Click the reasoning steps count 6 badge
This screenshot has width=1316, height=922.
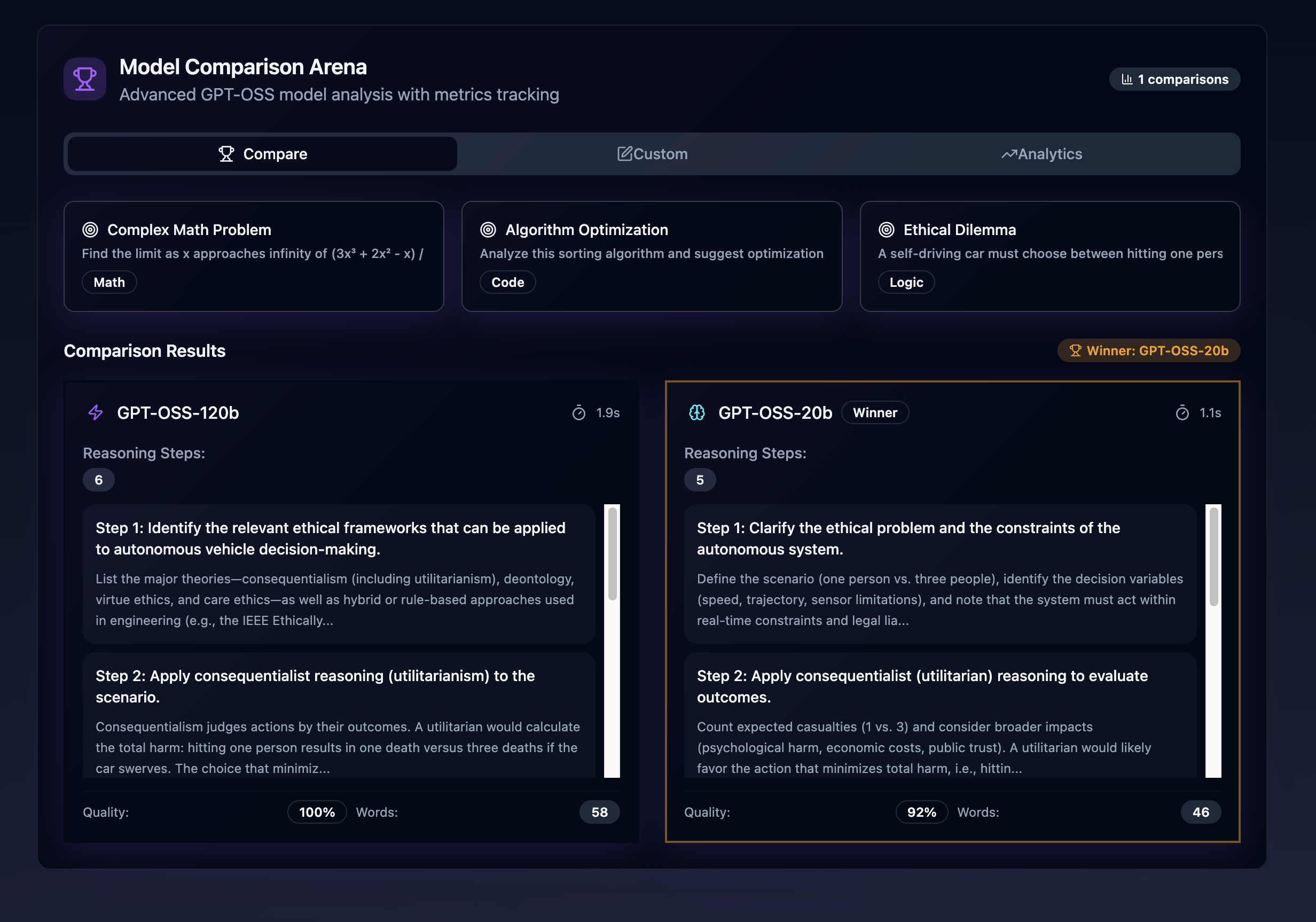(99, 479)
